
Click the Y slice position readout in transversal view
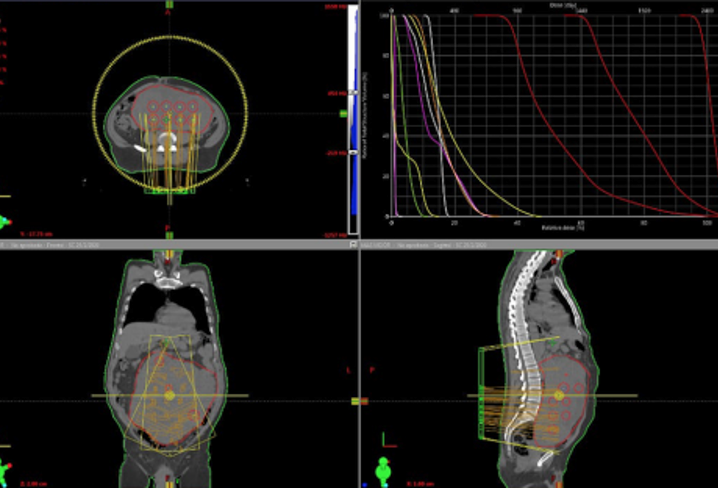point(36,234)
